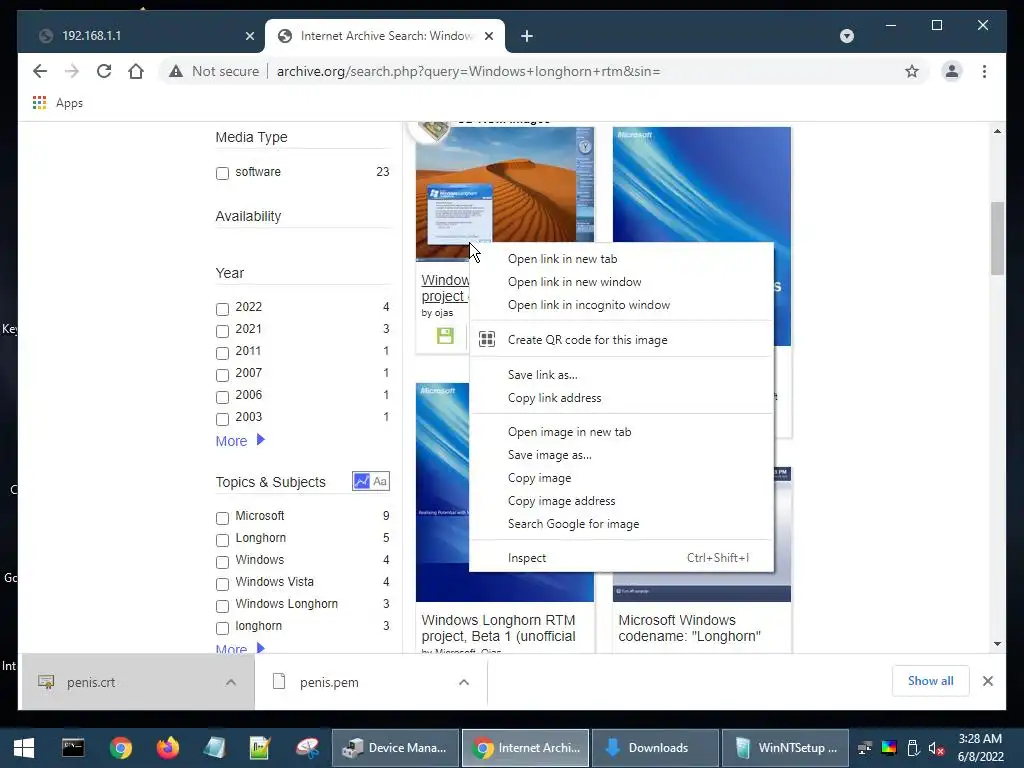Open the Snipping Tool taskbar icon

307,748
